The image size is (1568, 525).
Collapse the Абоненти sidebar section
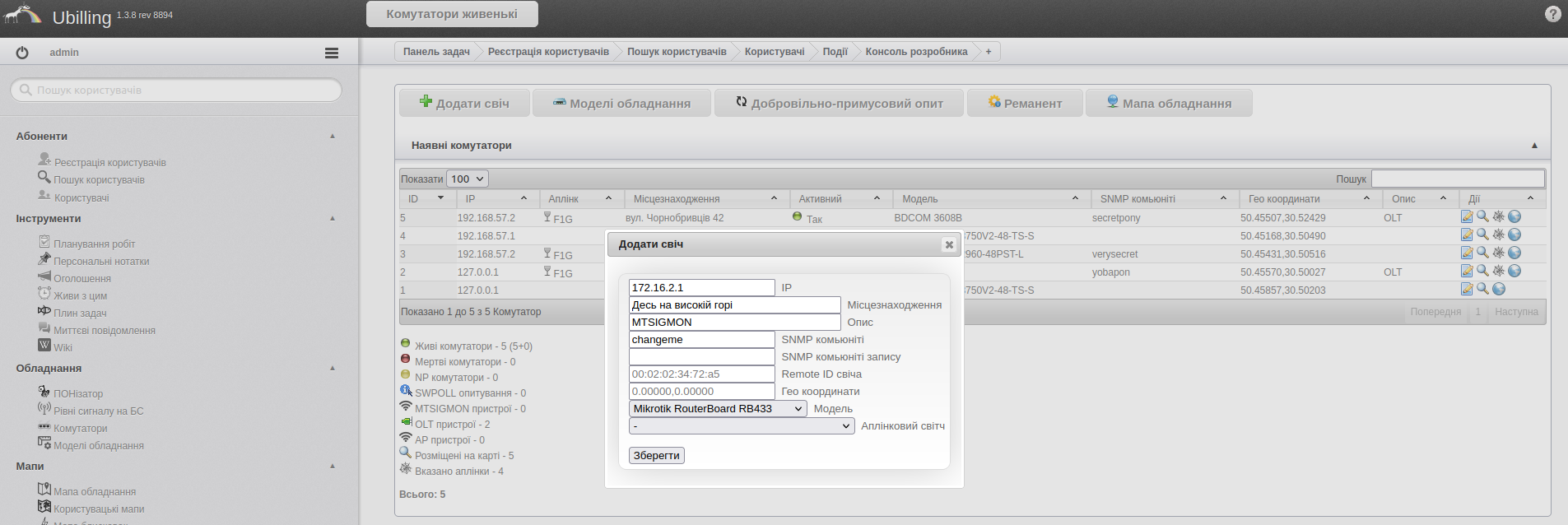point(333,137)
